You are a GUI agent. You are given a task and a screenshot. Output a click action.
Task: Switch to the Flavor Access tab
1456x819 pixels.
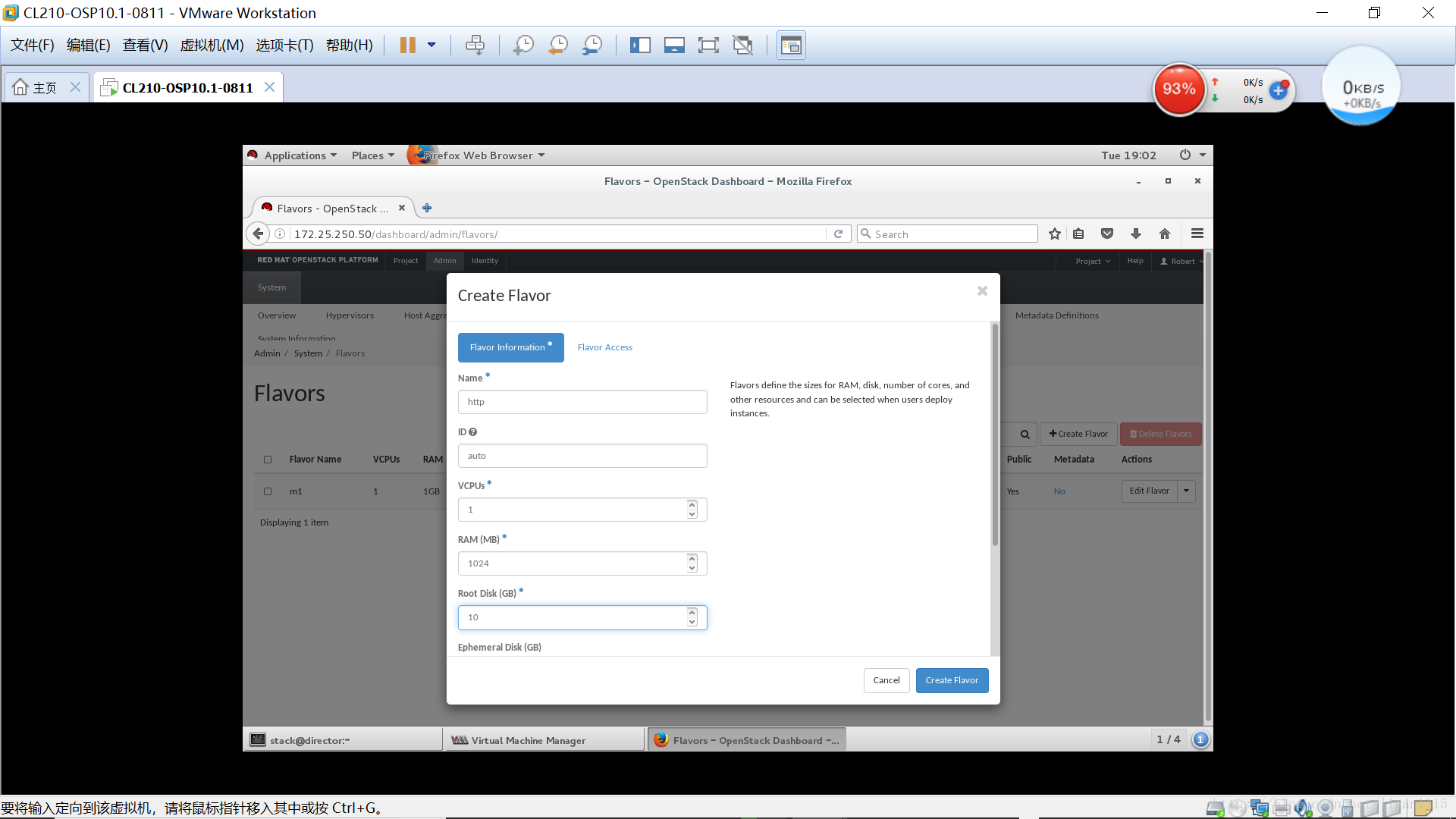click(604, 347)
